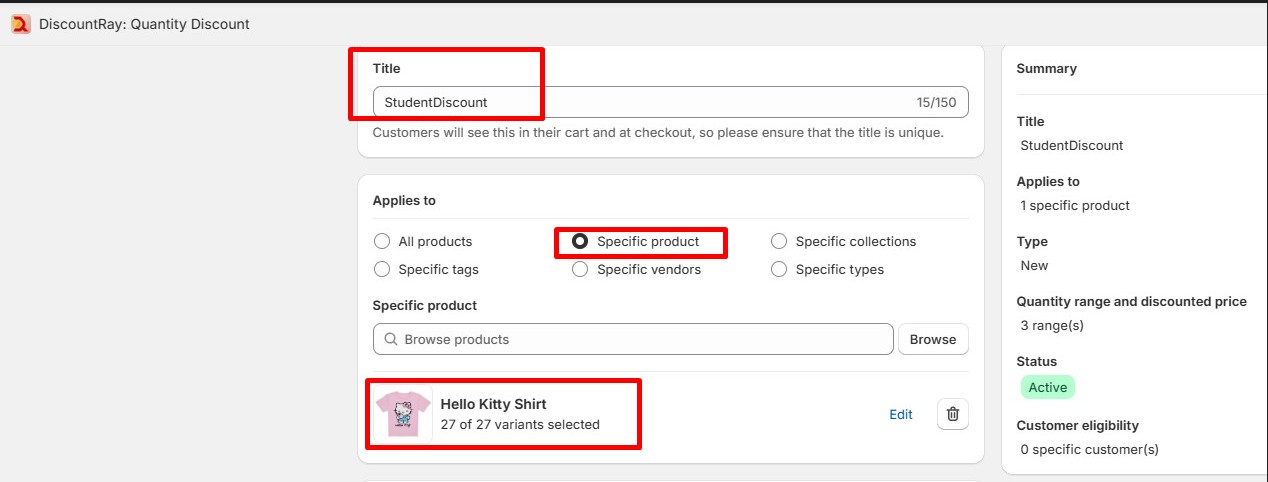This screenshot has height=482, width=1268.
Task: Choose the Specific tags radio option
Action: tap(382, 269)
